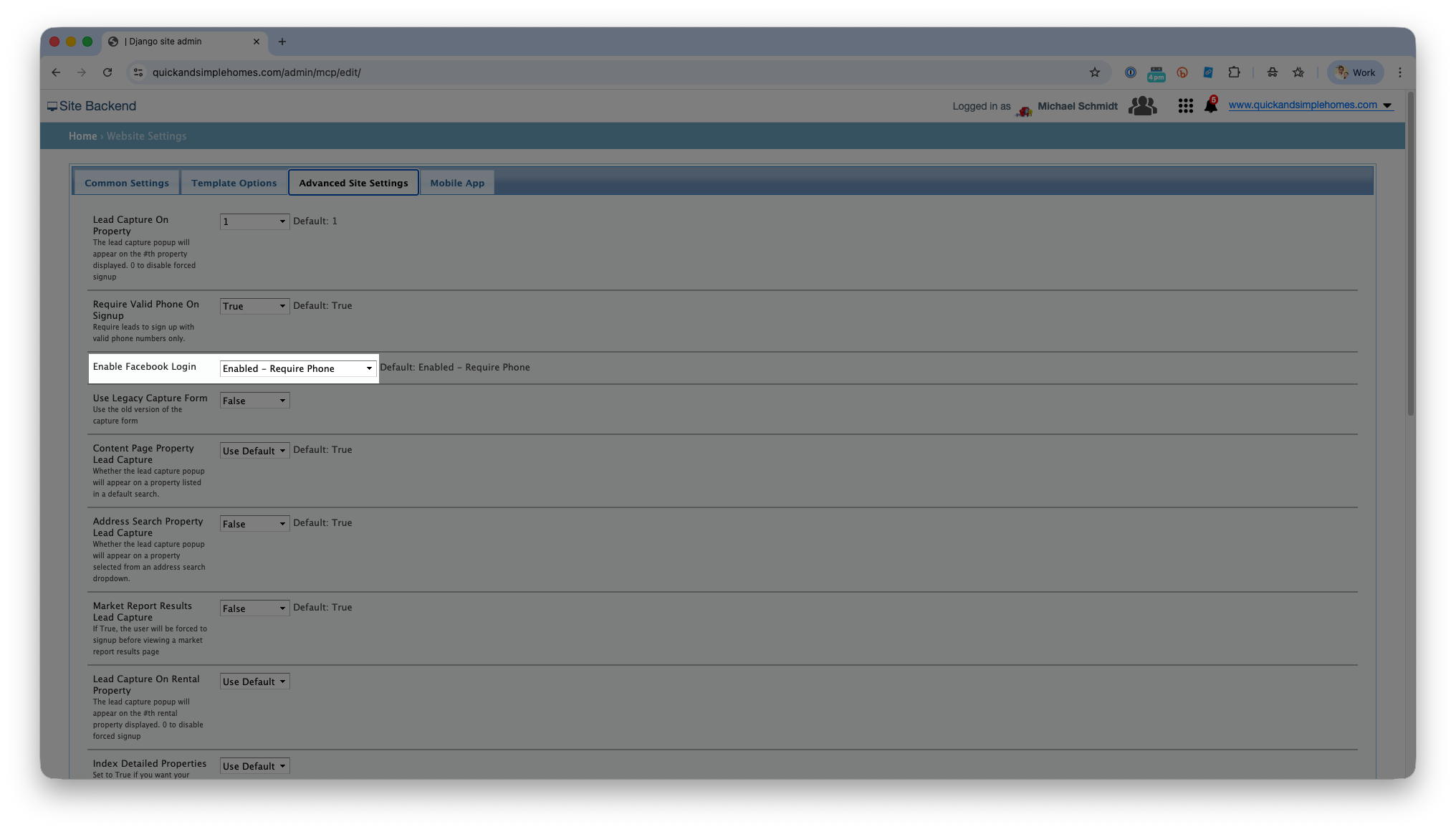Click the notification bell icon
The width and height of the screenshot is (1456, 832).
pos(1210,105)
